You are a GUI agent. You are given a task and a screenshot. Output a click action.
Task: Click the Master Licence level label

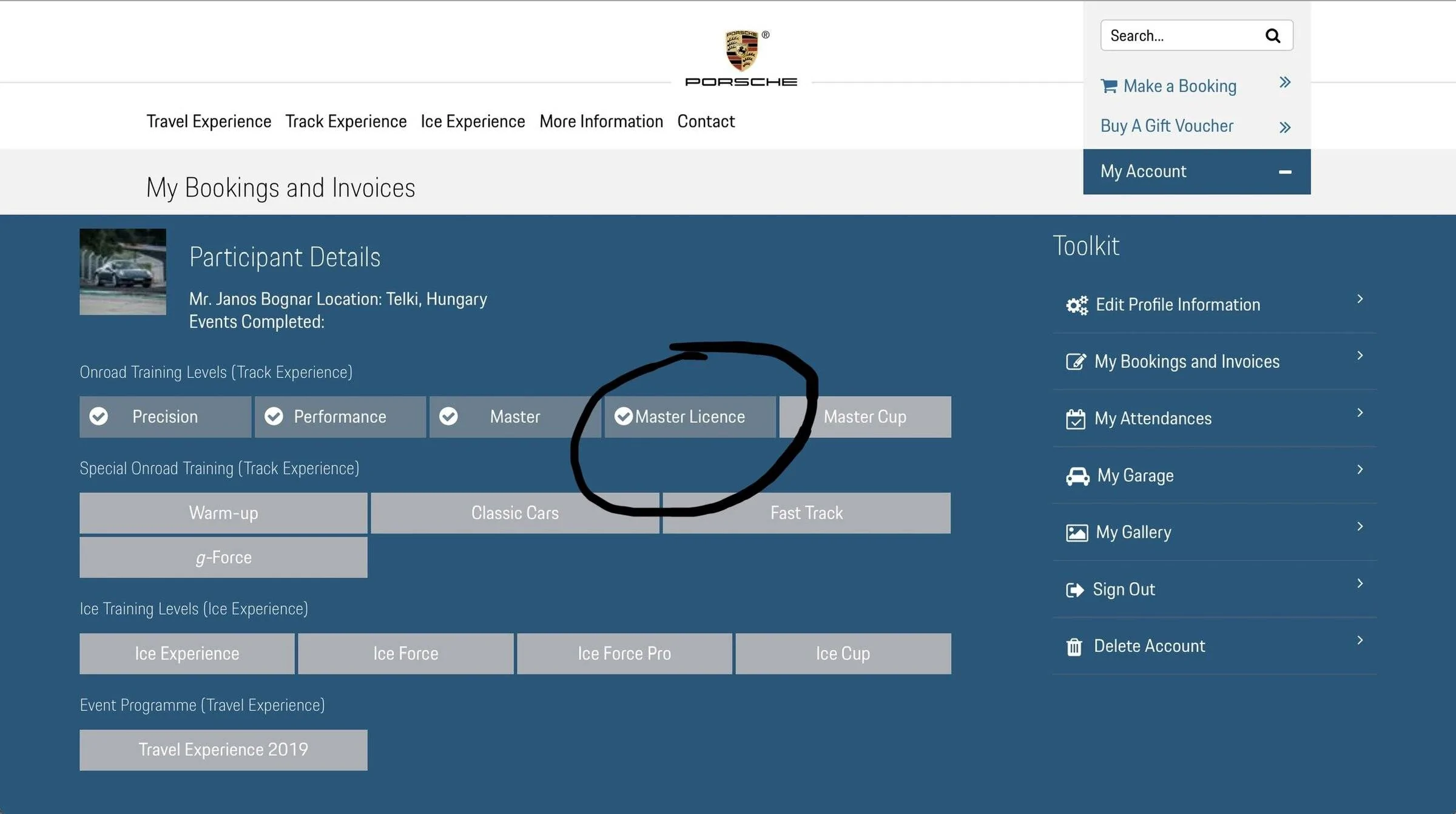click(x=690, y=417)
